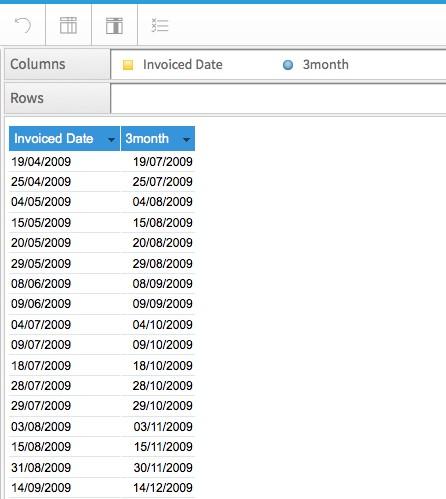Click the Columns shelf label
The width and height of the screenshot is (446, 499).
point(38,64)
